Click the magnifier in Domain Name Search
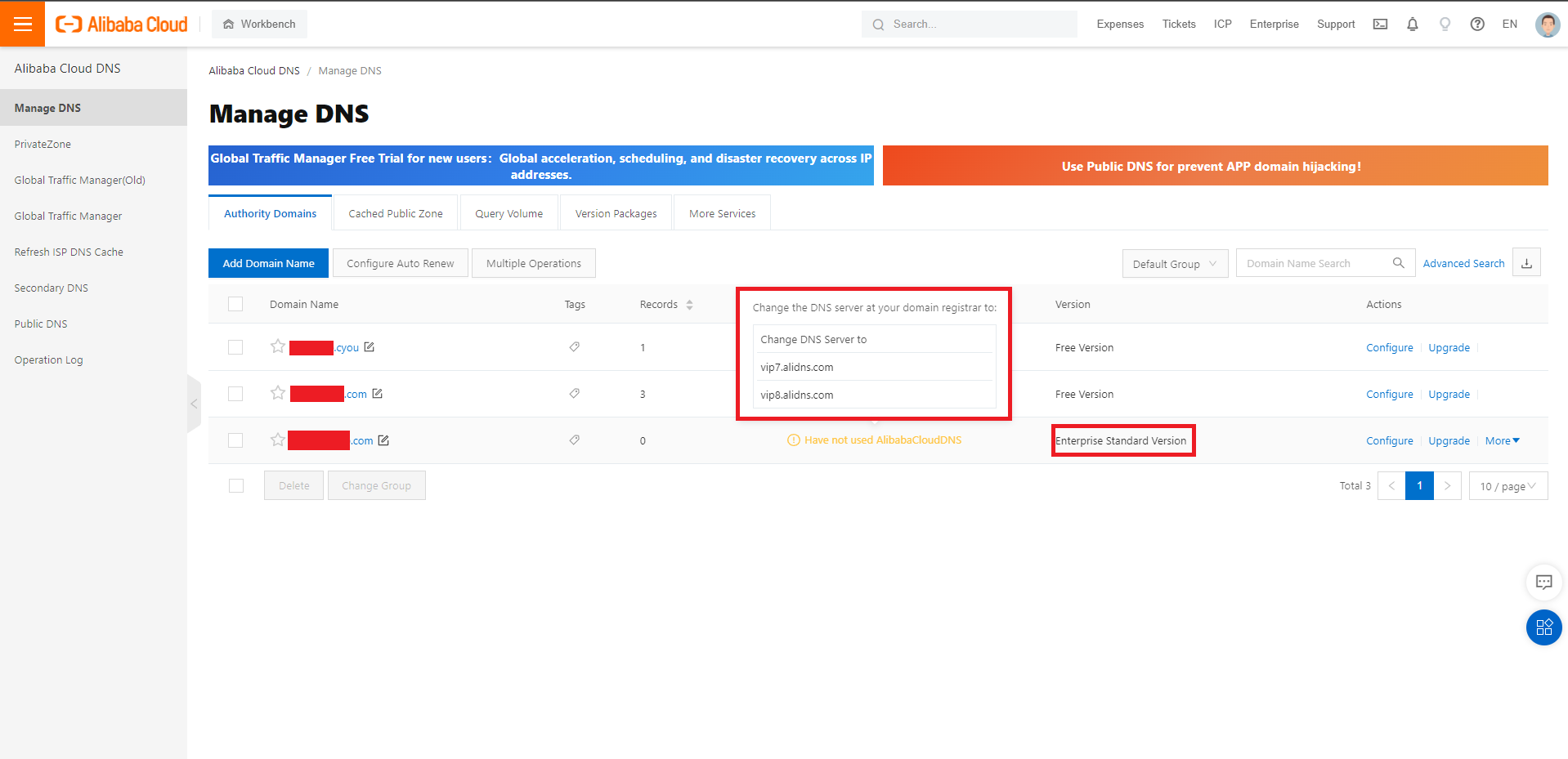The width and height of the screenshot is (1568, 759). 1398,263
